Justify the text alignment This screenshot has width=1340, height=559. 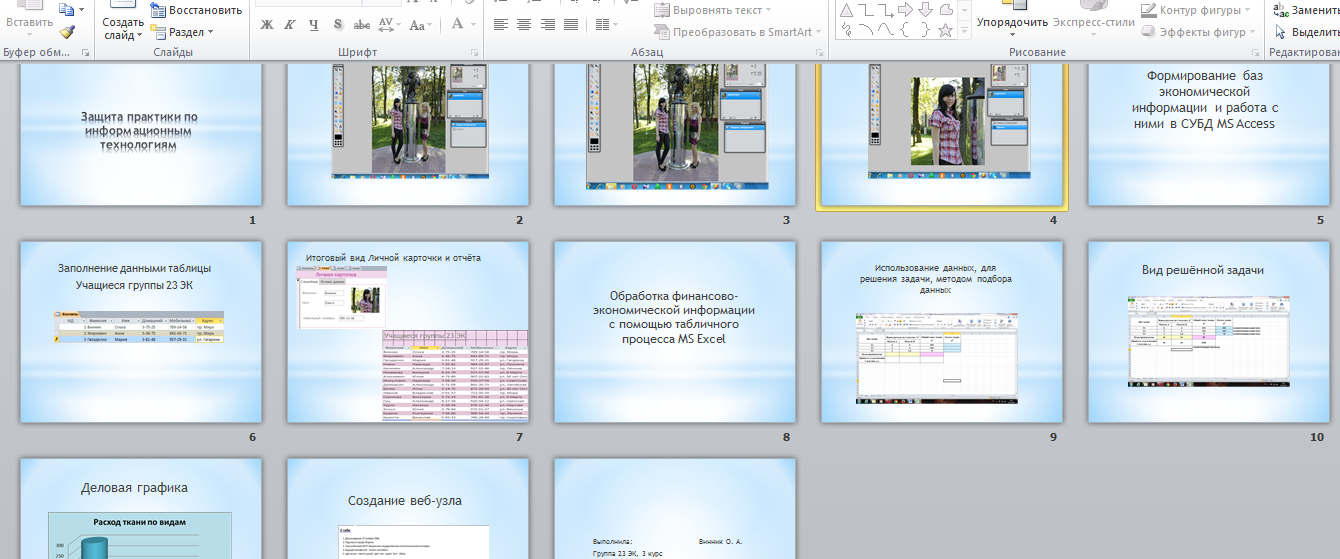[570, 24]
